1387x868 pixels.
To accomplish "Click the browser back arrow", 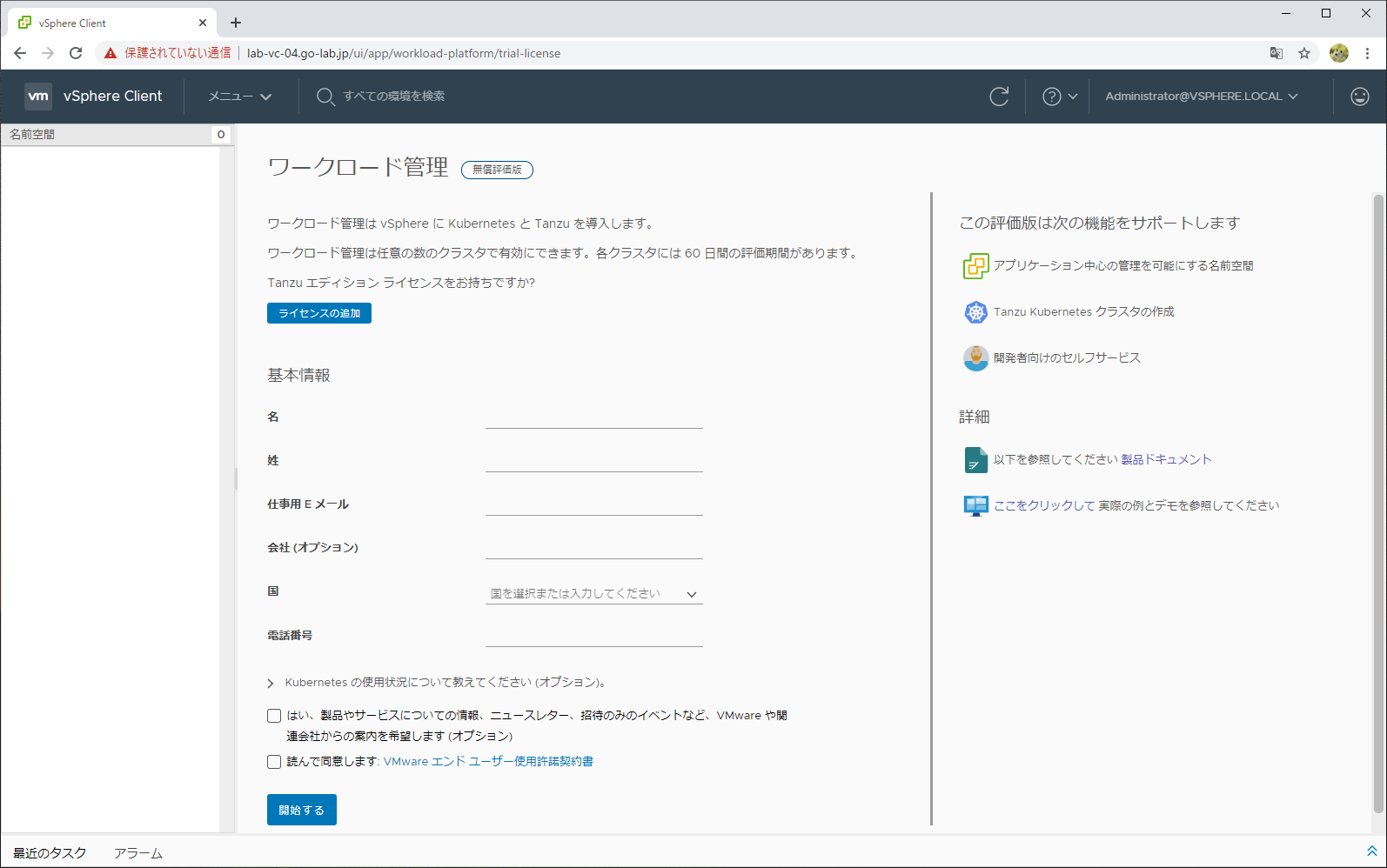I will [20, 53].
